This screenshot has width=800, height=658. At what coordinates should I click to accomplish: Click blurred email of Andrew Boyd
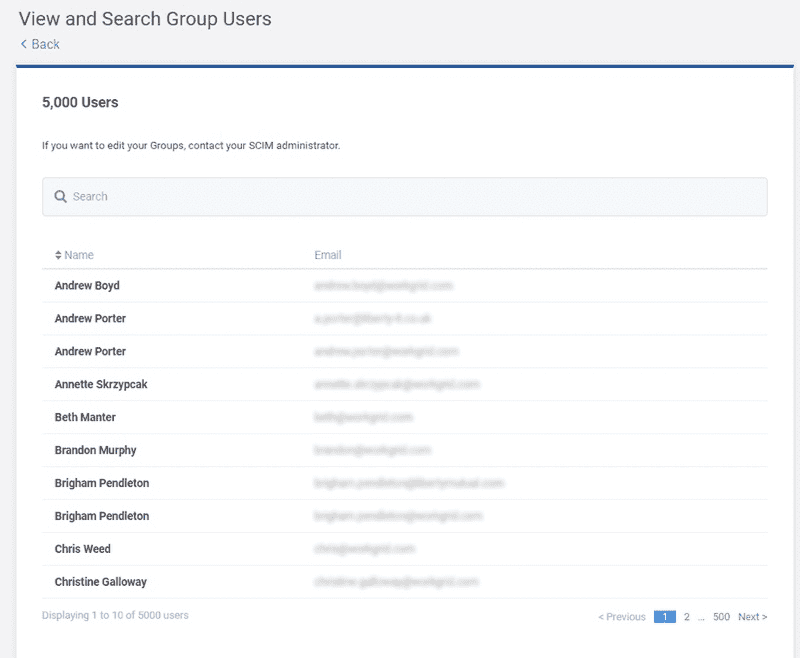coord(384,286)
